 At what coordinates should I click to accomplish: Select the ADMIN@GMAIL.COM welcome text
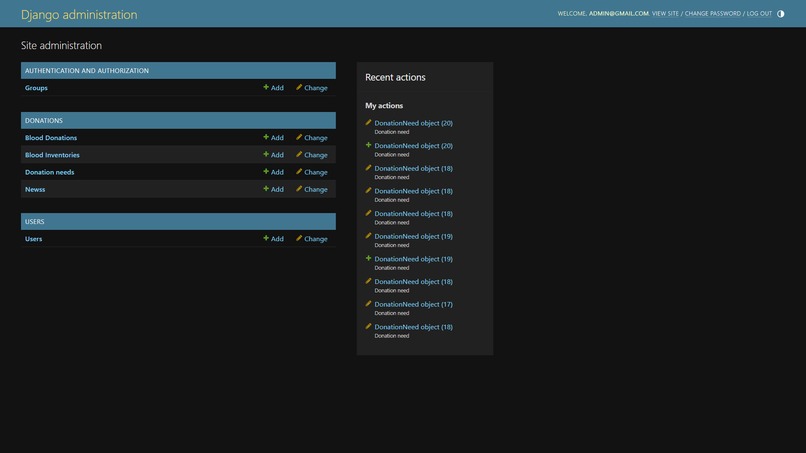pyautogui.click(x=618, y=13)
